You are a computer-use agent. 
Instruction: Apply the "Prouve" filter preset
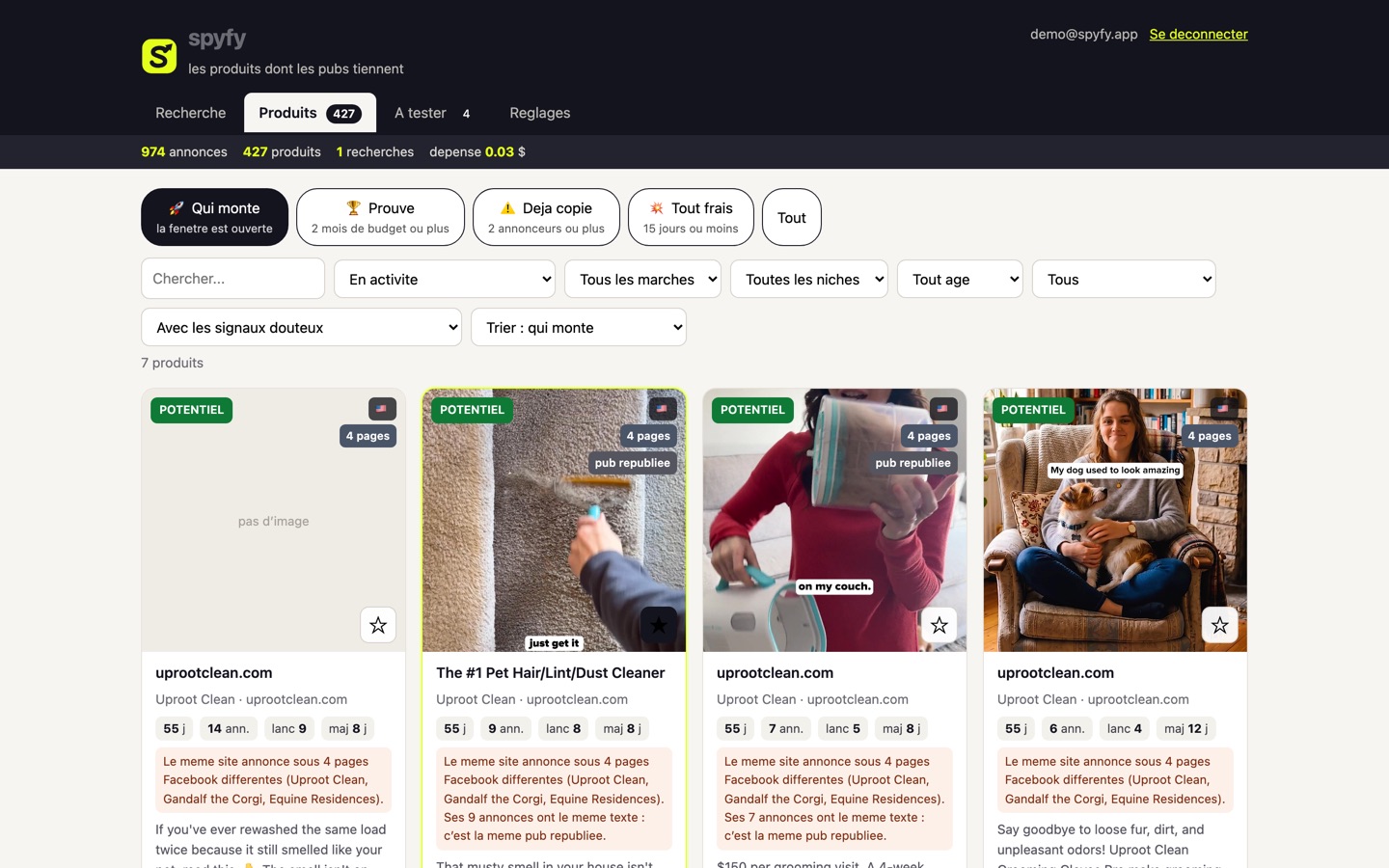[x=380, y=217]
